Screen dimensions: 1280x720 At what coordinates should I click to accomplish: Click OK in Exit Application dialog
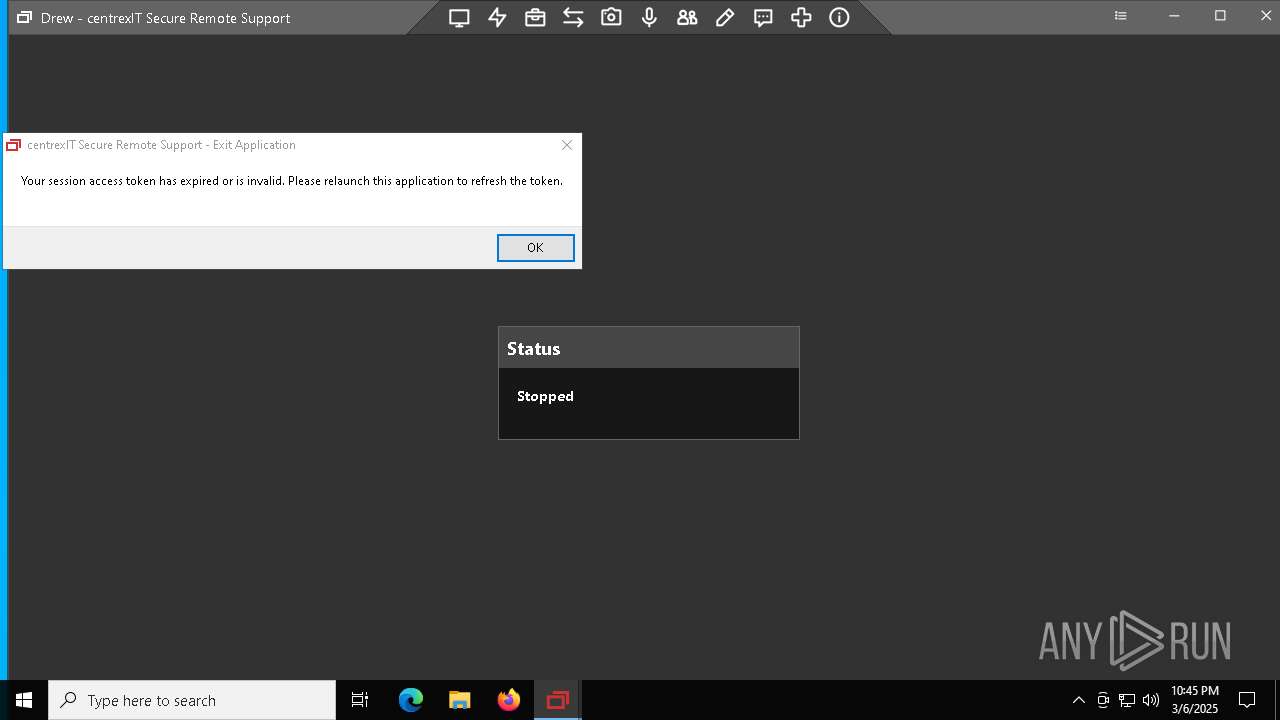535,248
